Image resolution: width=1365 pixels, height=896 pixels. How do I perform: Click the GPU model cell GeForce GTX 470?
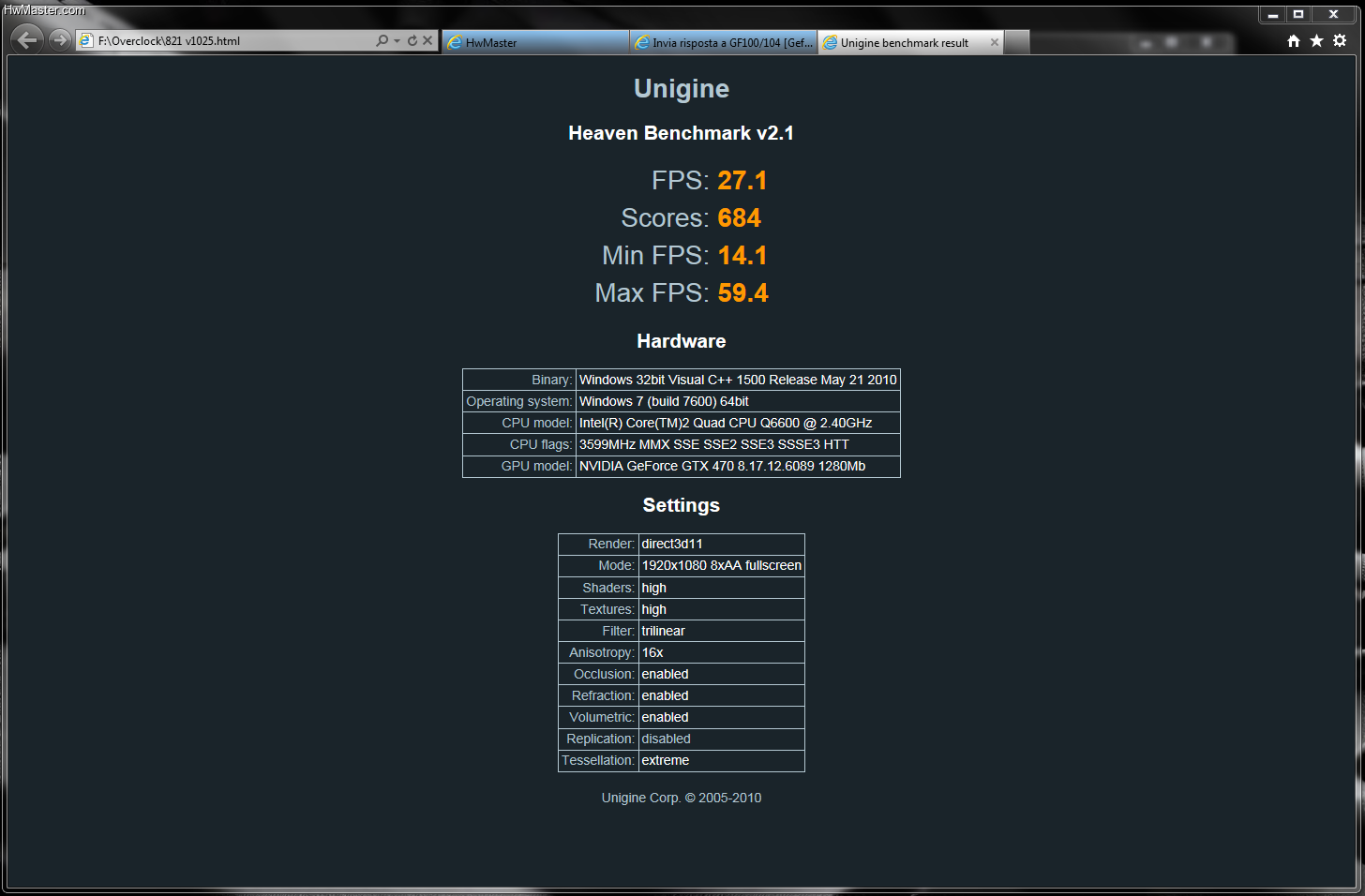pyautogui.click(x=738, y=466)
